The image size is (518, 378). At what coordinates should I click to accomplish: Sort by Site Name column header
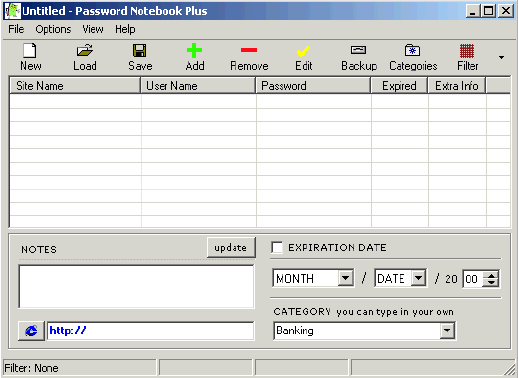[75, 86]
